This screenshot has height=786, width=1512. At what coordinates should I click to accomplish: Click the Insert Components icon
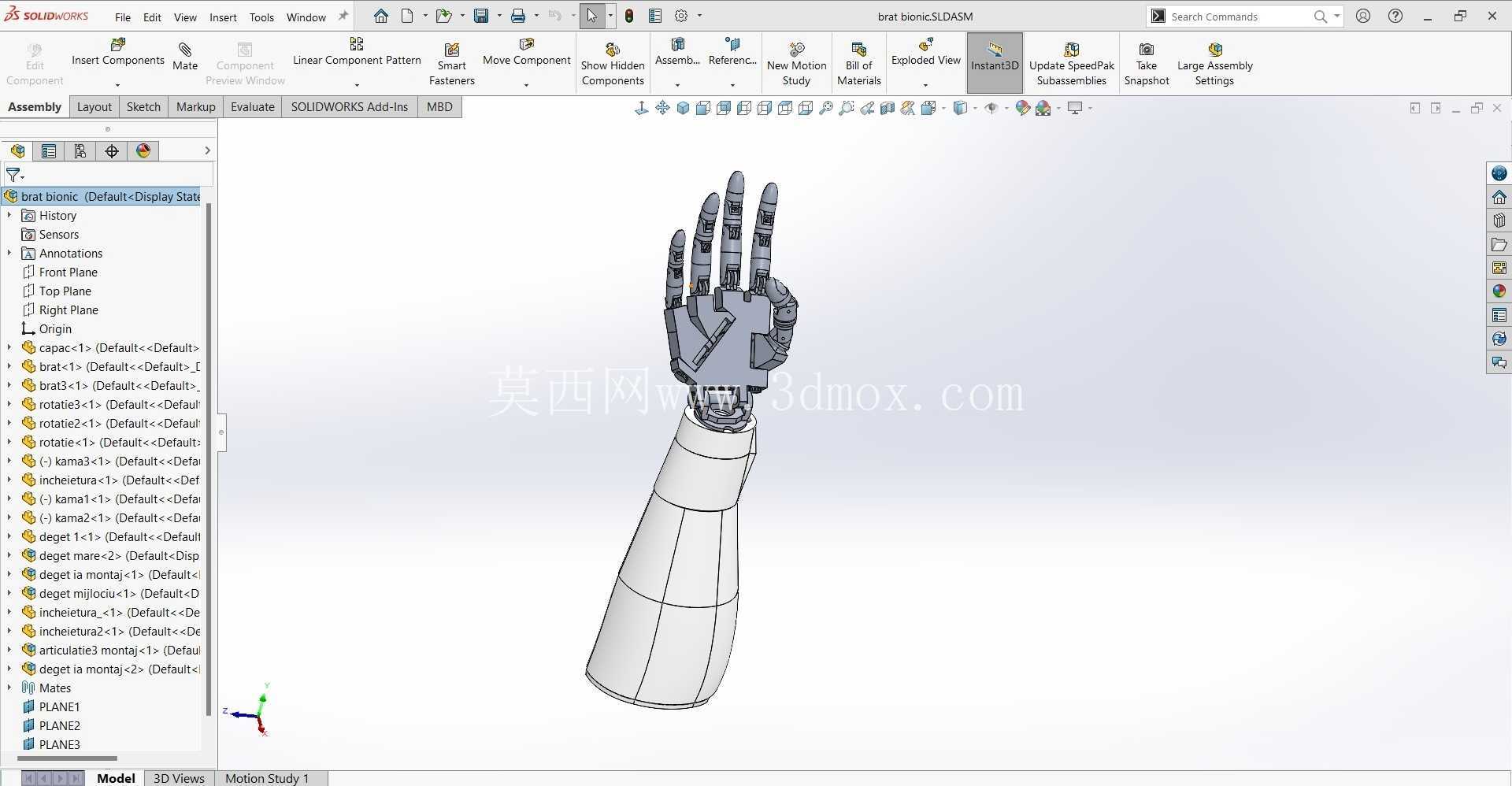(118, 45)
